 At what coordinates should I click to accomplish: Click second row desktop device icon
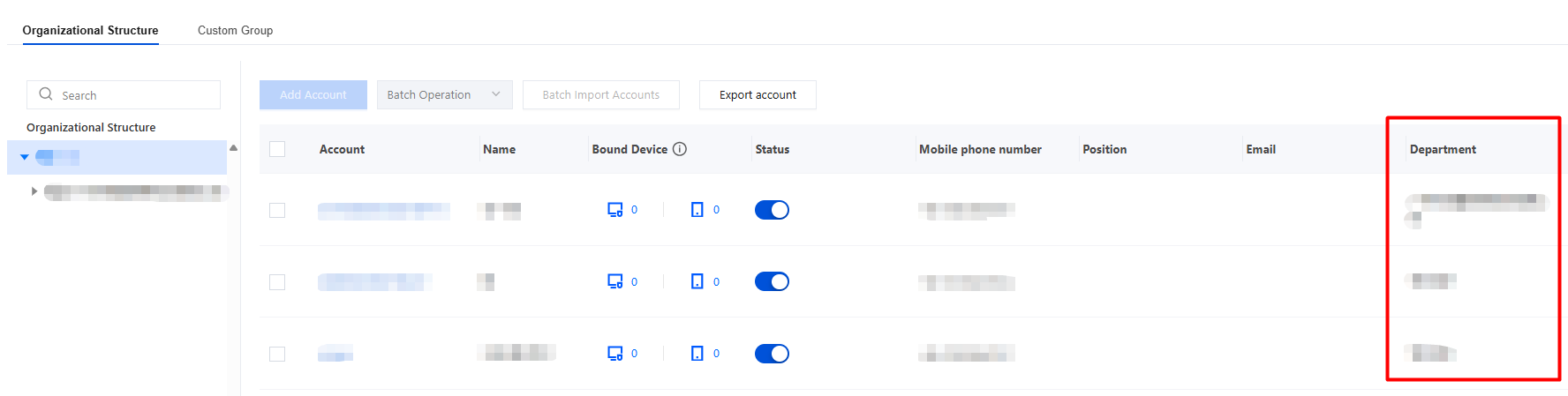pos(615,281)
